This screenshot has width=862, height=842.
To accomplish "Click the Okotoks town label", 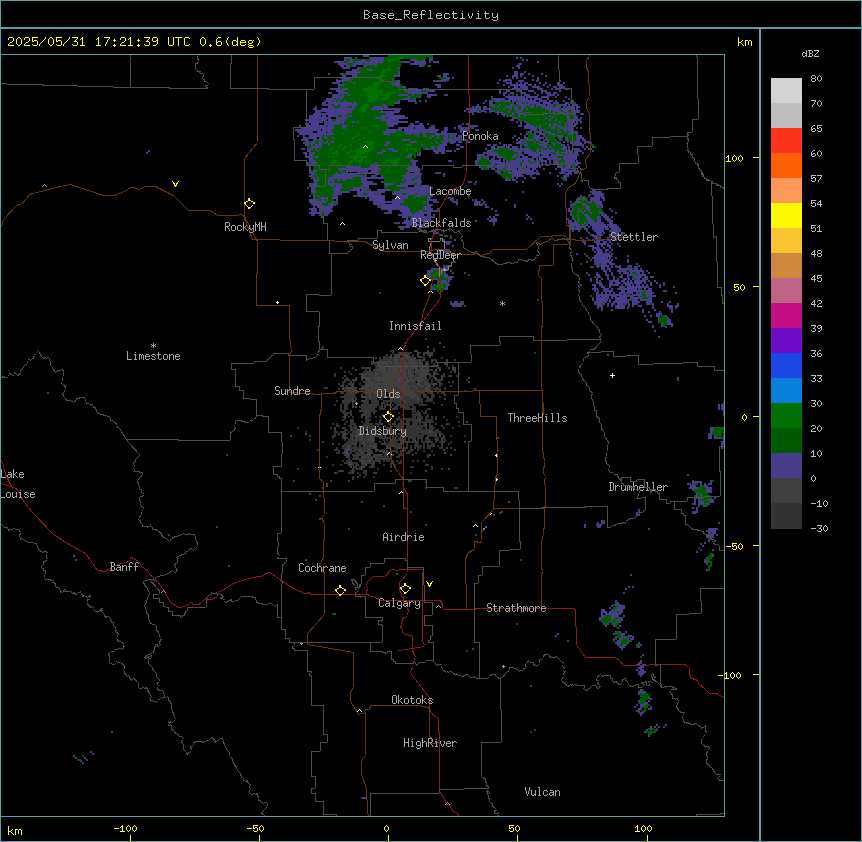I will coord(412,700).
